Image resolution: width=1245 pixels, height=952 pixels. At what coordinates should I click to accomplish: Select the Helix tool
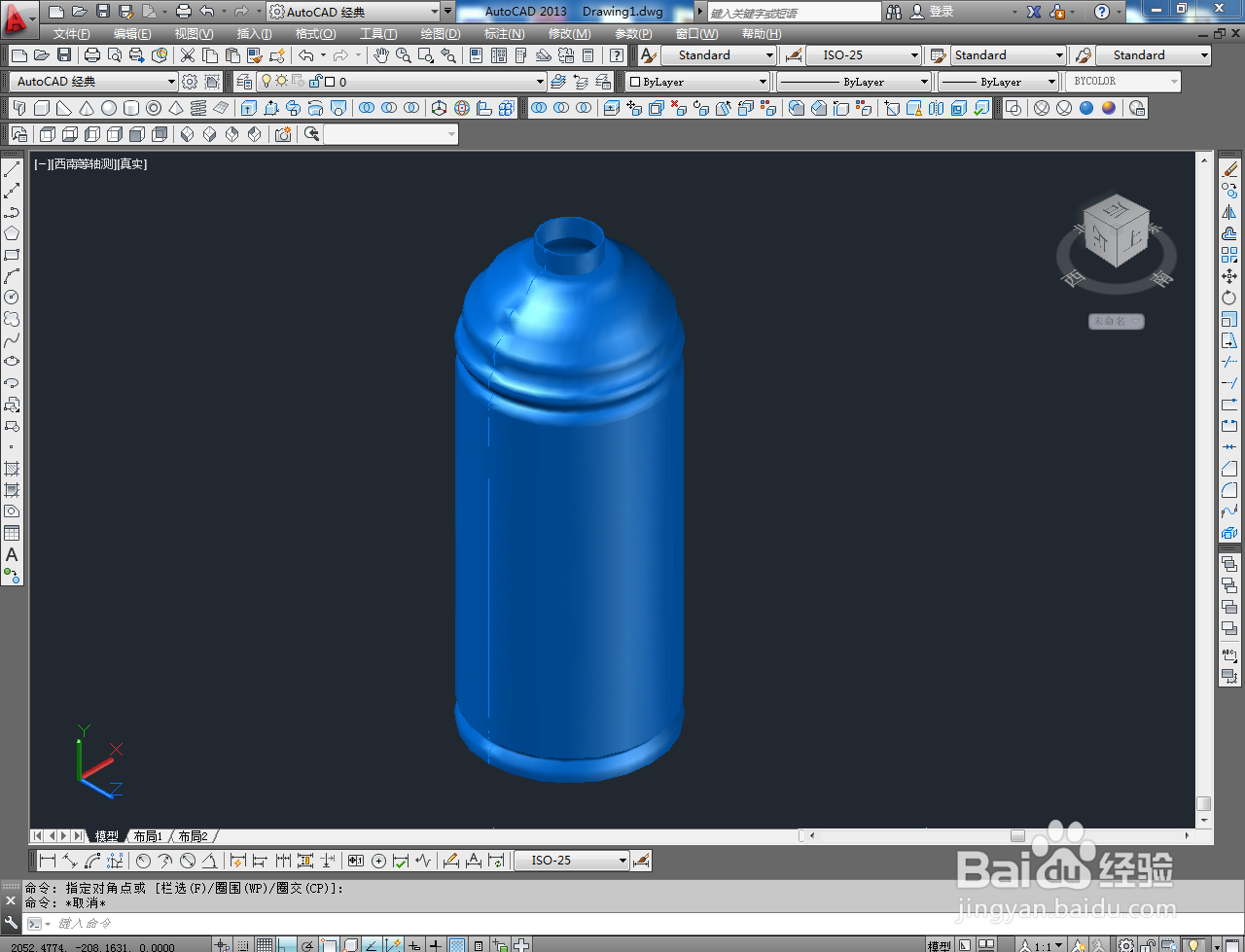pos(198,108)
